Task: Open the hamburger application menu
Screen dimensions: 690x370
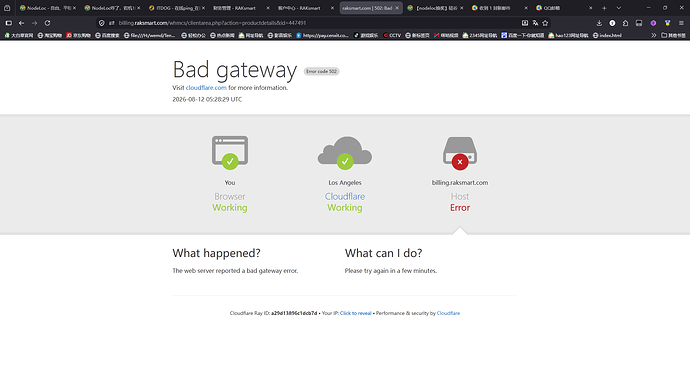Action: pyautogui.click(x=681, y=23)
